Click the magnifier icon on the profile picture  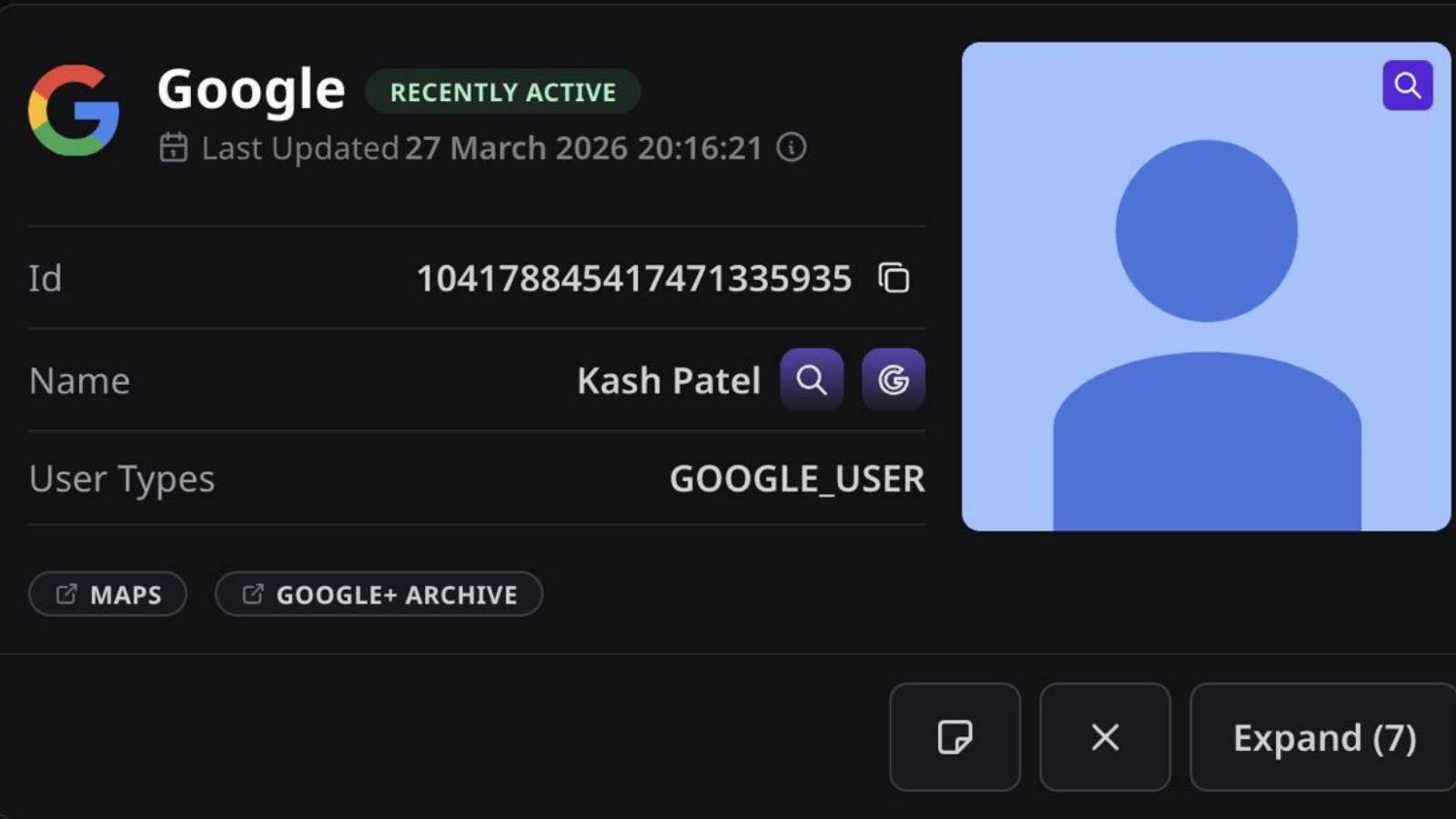[1407, 85]
